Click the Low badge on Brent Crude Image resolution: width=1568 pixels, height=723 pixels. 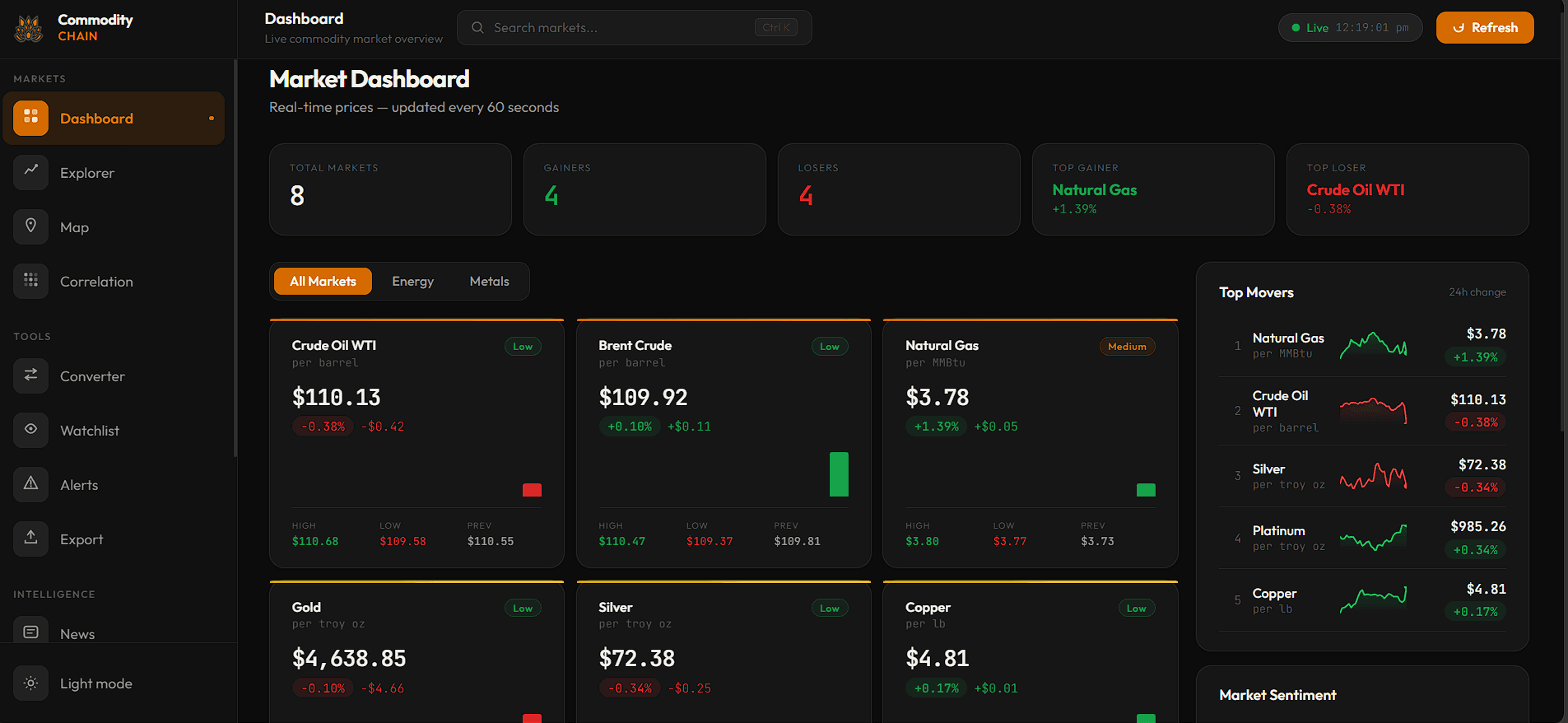[x=830, y=347]
